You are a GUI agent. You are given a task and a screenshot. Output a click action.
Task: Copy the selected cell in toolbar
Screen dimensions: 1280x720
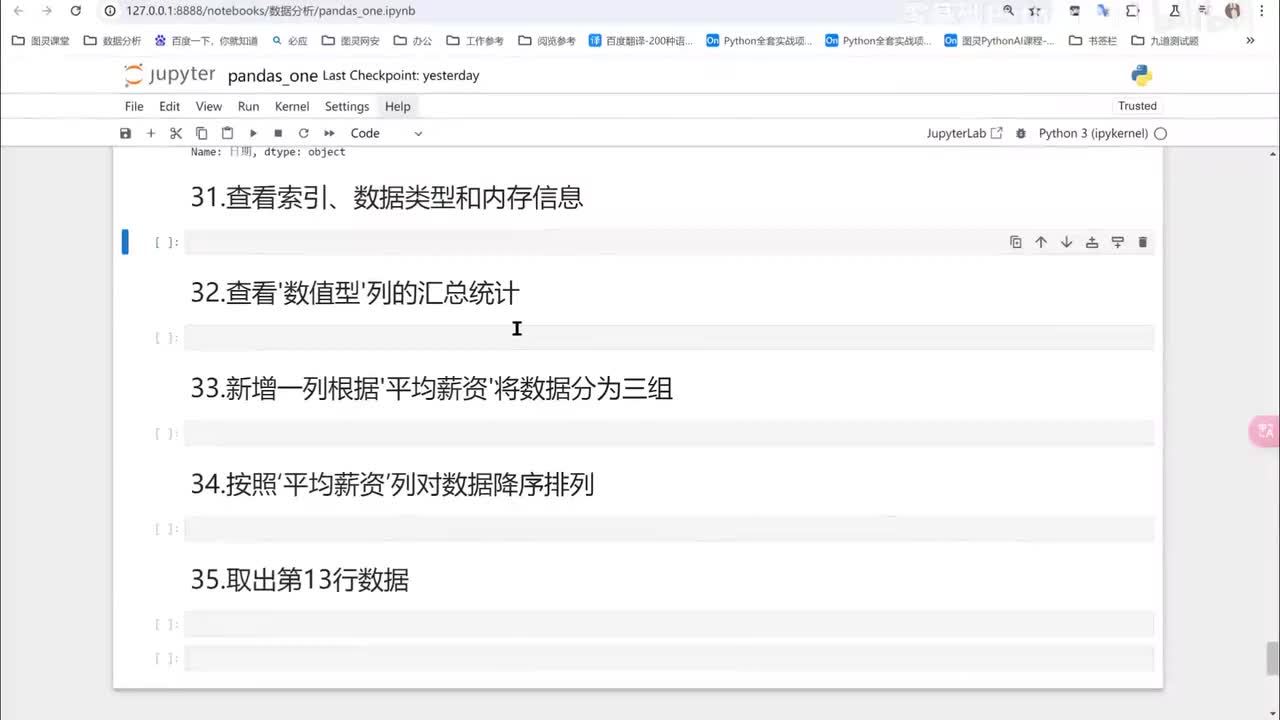(201, 133)
